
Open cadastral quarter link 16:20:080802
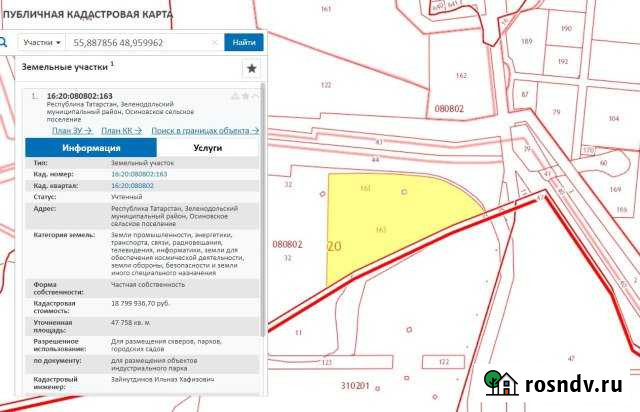pyautogui.click(x=132, y=185)
